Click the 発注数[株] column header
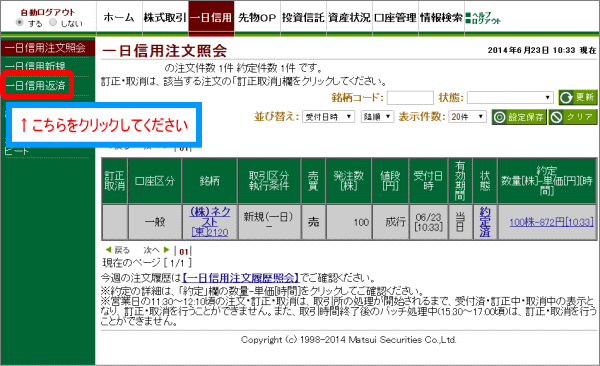 pyautogui.click(x=349, y=181)
